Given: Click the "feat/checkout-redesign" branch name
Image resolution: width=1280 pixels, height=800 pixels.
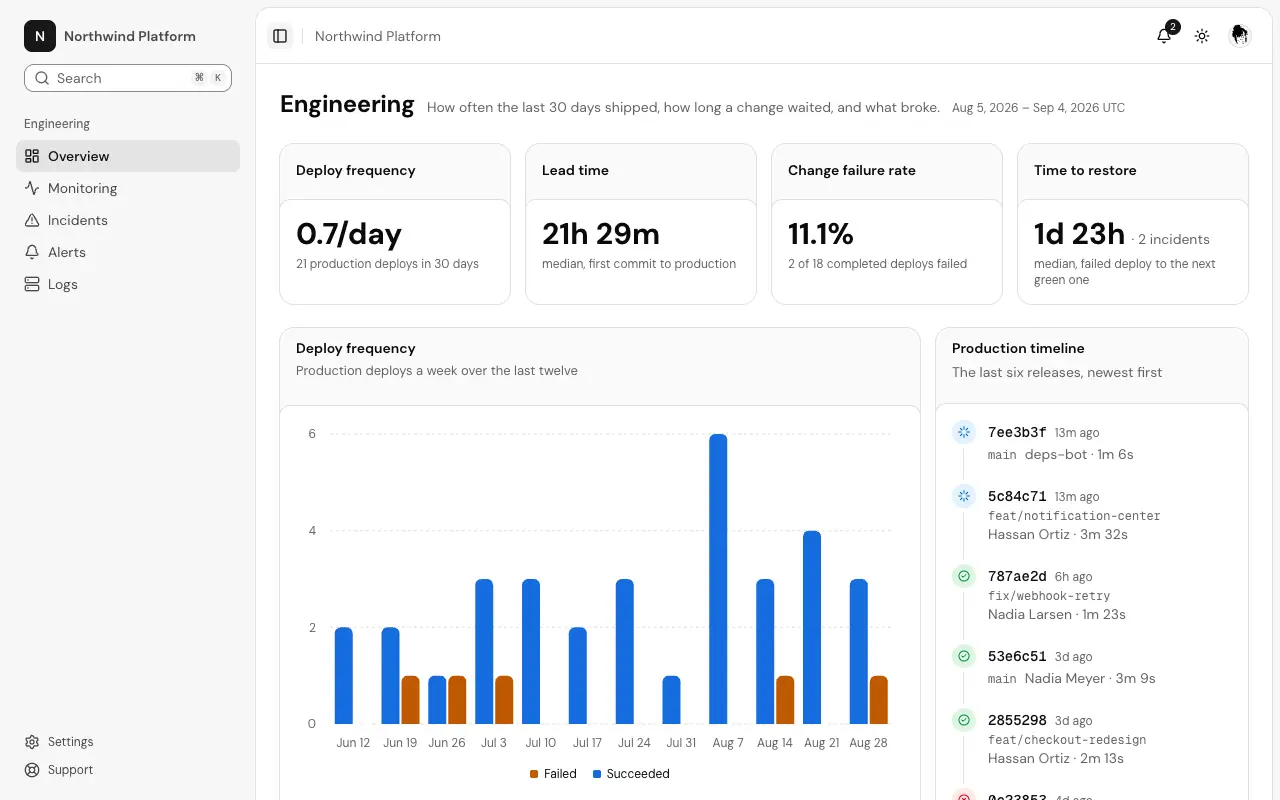Looking at the screenshot, I should [x=1067, y=740].
